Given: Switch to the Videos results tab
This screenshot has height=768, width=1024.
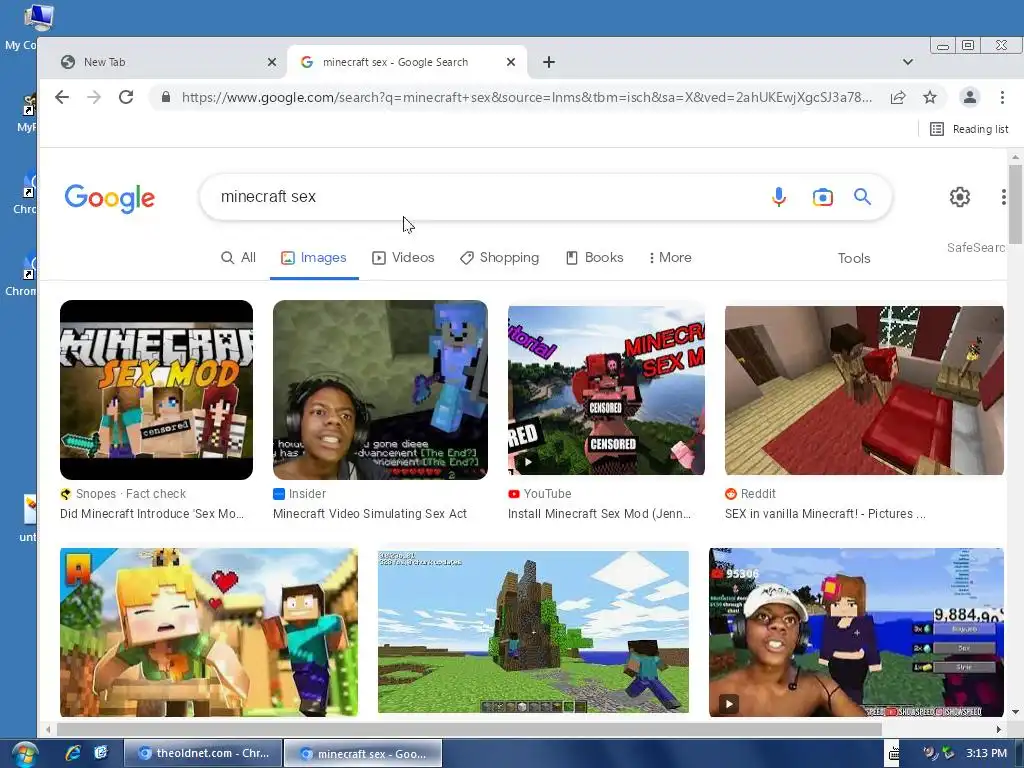Looking at the screenshot, I should (x=403, y=257).
